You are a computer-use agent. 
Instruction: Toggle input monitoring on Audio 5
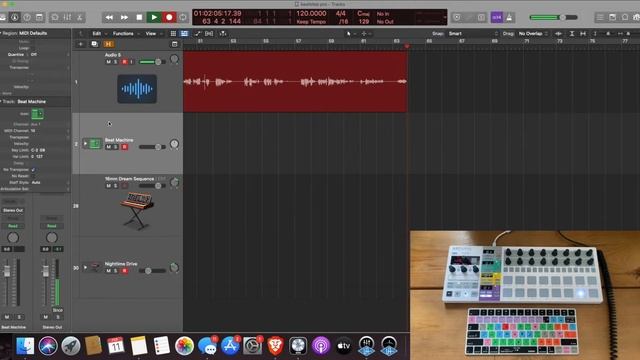pos(131,62)
